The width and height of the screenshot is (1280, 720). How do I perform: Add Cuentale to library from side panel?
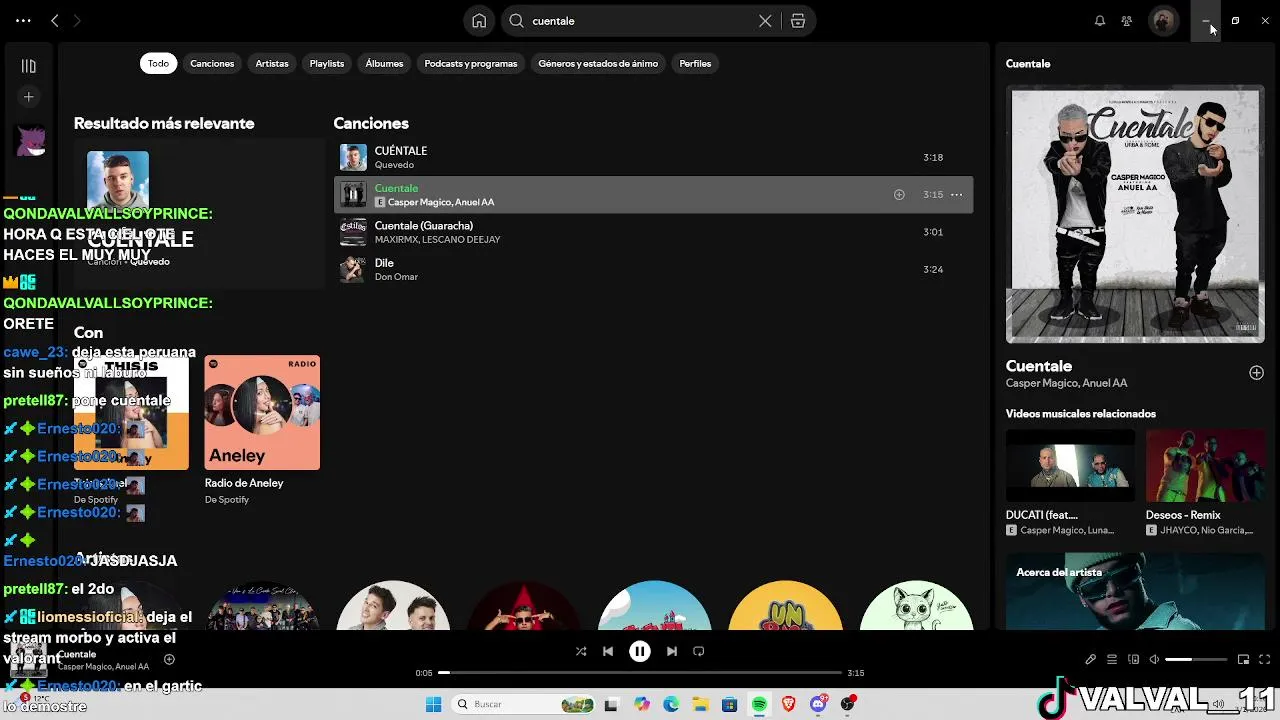pos(1256,373)
